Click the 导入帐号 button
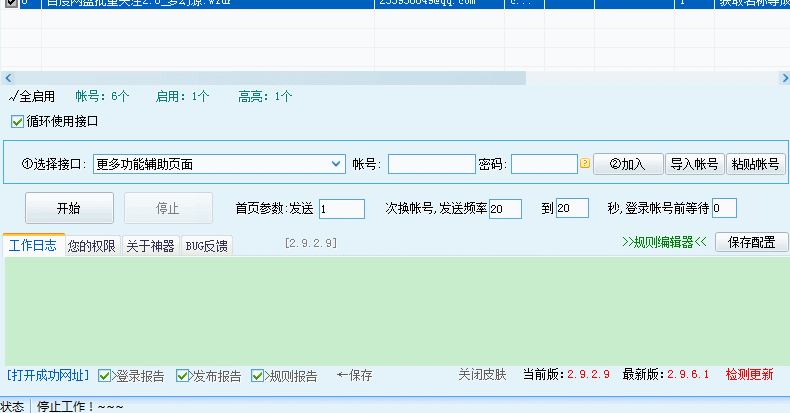The height and width of the screenshot is (413, 790). pos(694,164)
